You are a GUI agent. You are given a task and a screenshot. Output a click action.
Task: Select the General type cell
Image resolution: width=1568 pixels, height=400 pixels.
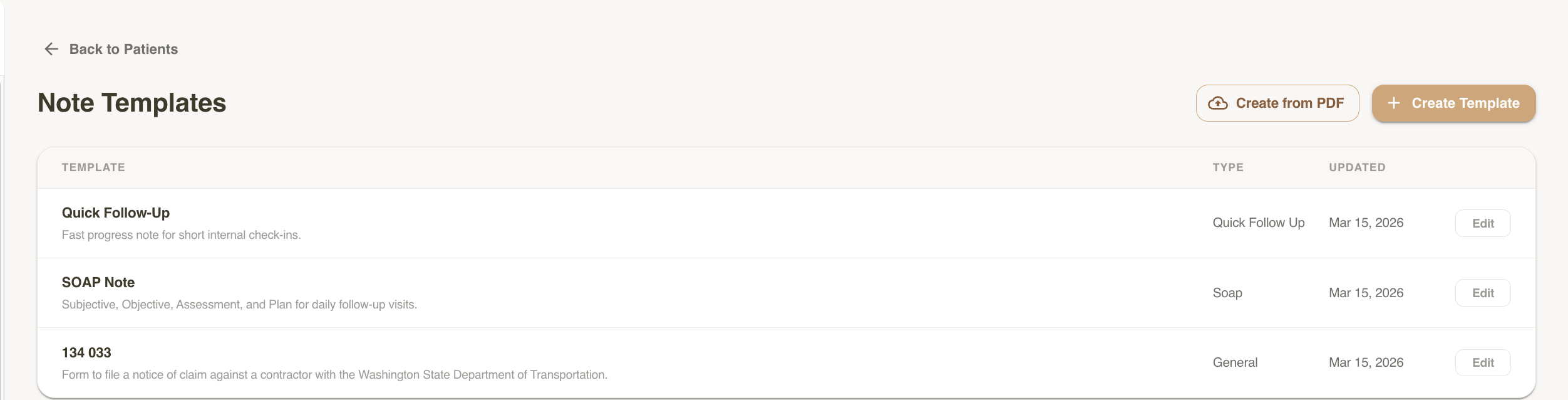(1235, 362)
